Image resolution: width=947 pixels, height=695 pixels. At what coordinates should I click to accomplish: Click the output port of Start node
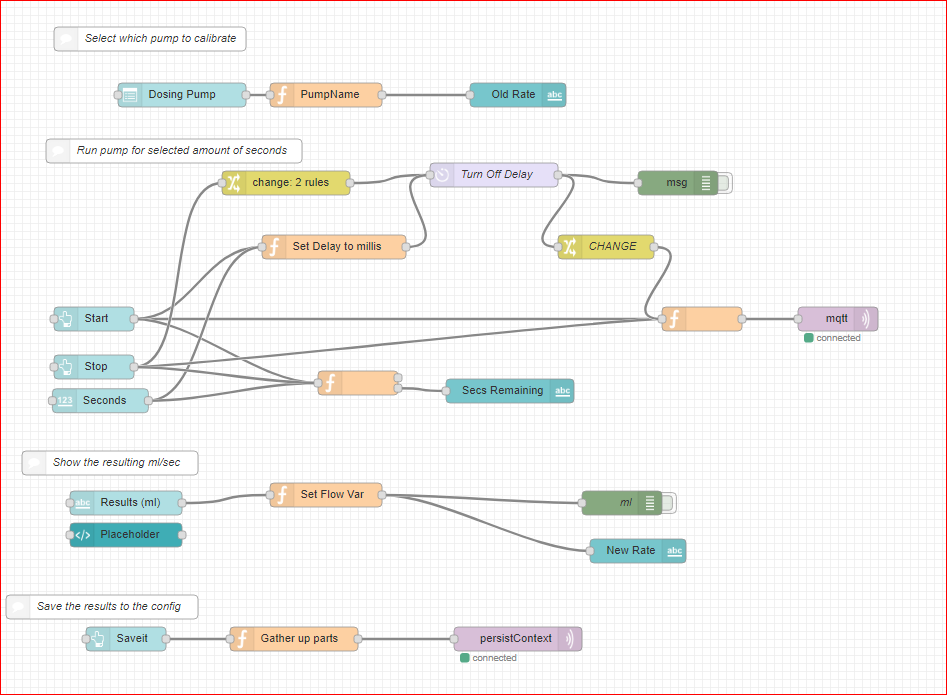134,319
